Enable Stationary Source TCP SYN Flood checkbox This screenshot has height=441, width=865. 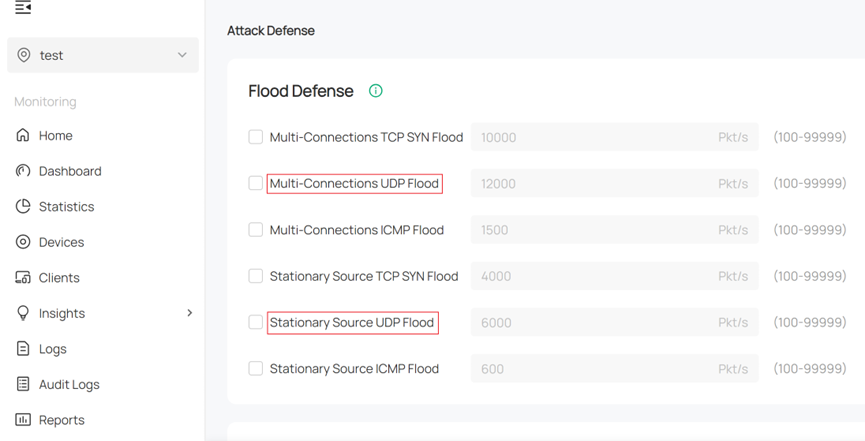tap(255, 276)
